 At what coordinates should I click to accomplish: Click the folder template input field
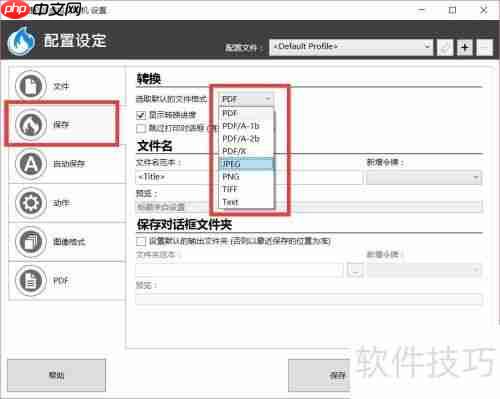click(239, 270)
